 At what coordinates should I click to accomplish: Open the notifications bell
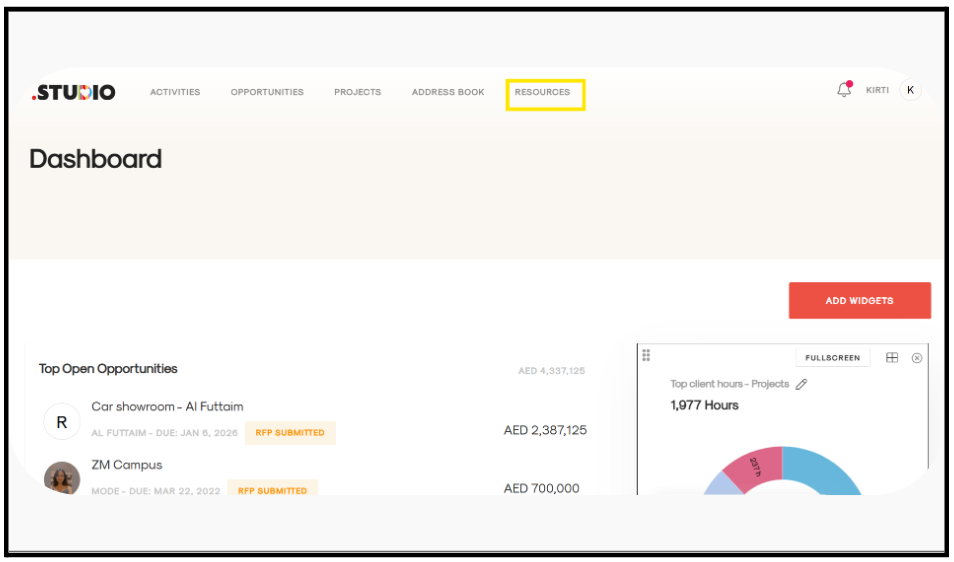tap(844, 90)
